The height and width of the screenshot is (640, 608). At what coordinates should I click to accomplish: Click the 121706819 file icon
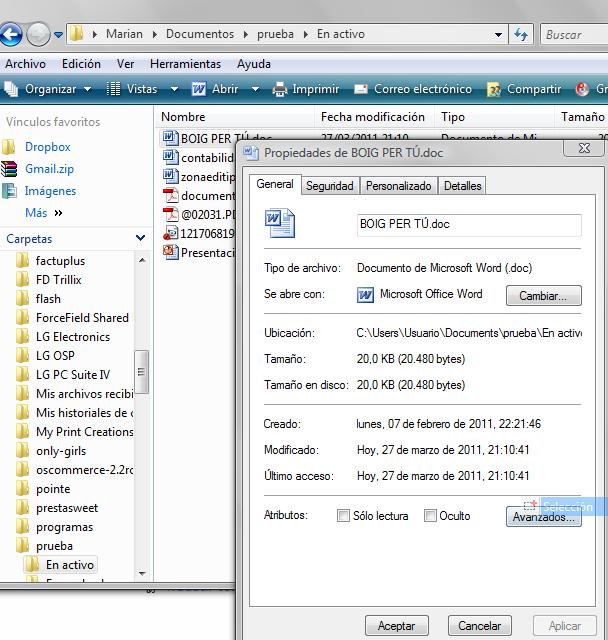pyautogui.click(x=171, y=233)
